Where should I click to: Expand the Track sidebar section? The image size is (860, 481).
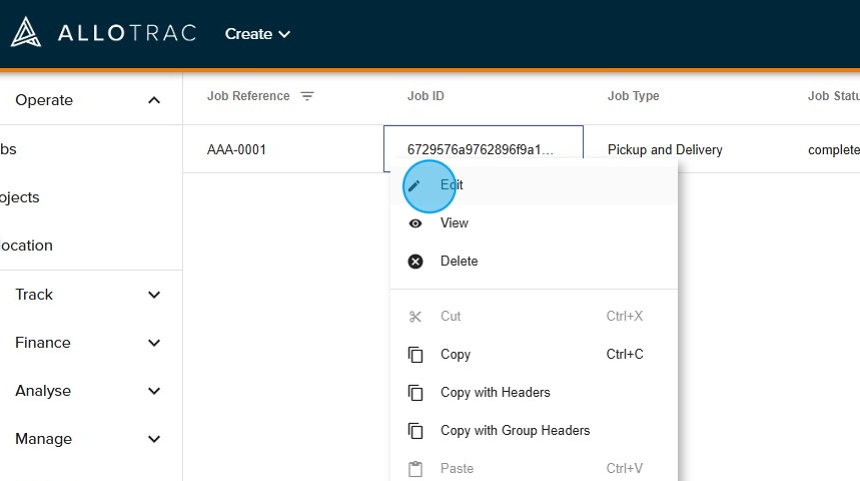click(x=154, y=295)
